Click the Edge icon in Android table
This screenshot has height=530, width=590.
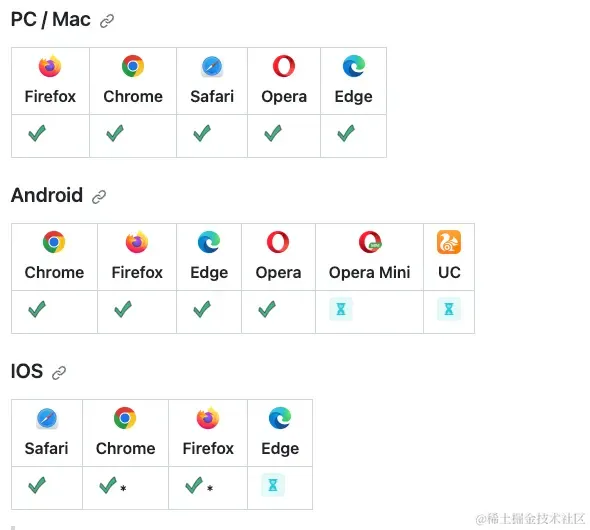209,242
